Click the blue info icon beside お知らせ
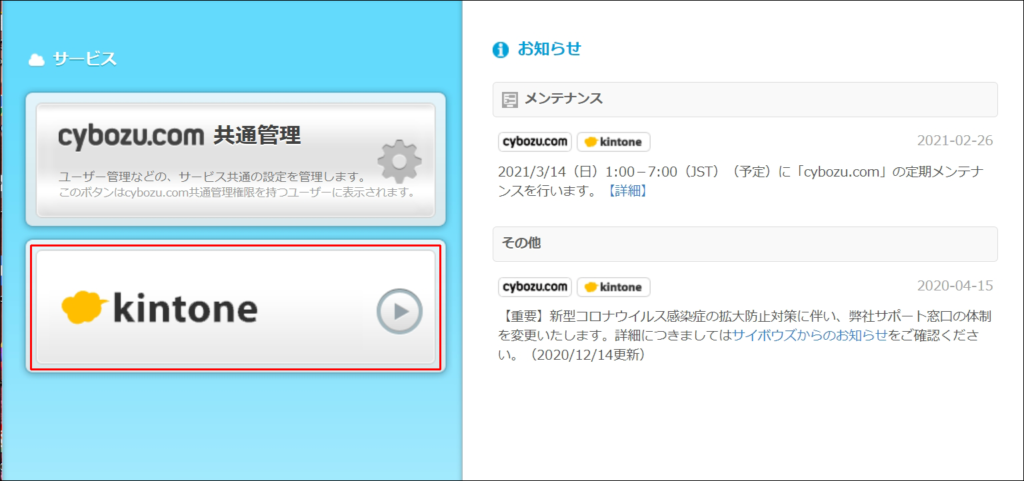The height and width of the screenshot is (481, 1024). pyautogui.click(x=501, y=49)
